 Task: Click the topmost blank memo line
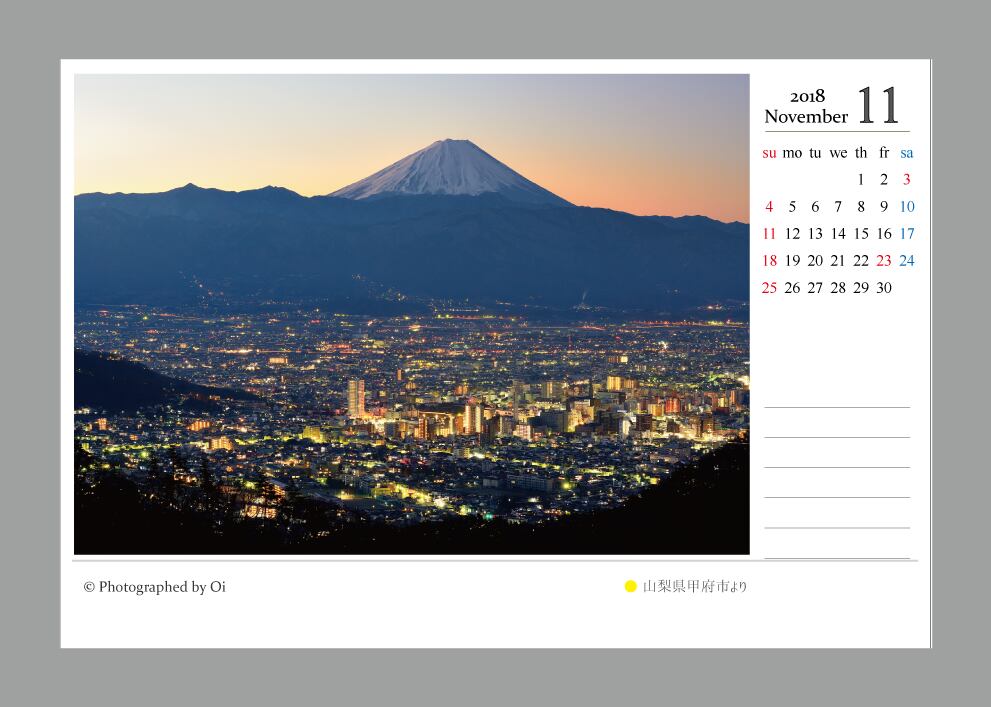click(x=837, y=406)
